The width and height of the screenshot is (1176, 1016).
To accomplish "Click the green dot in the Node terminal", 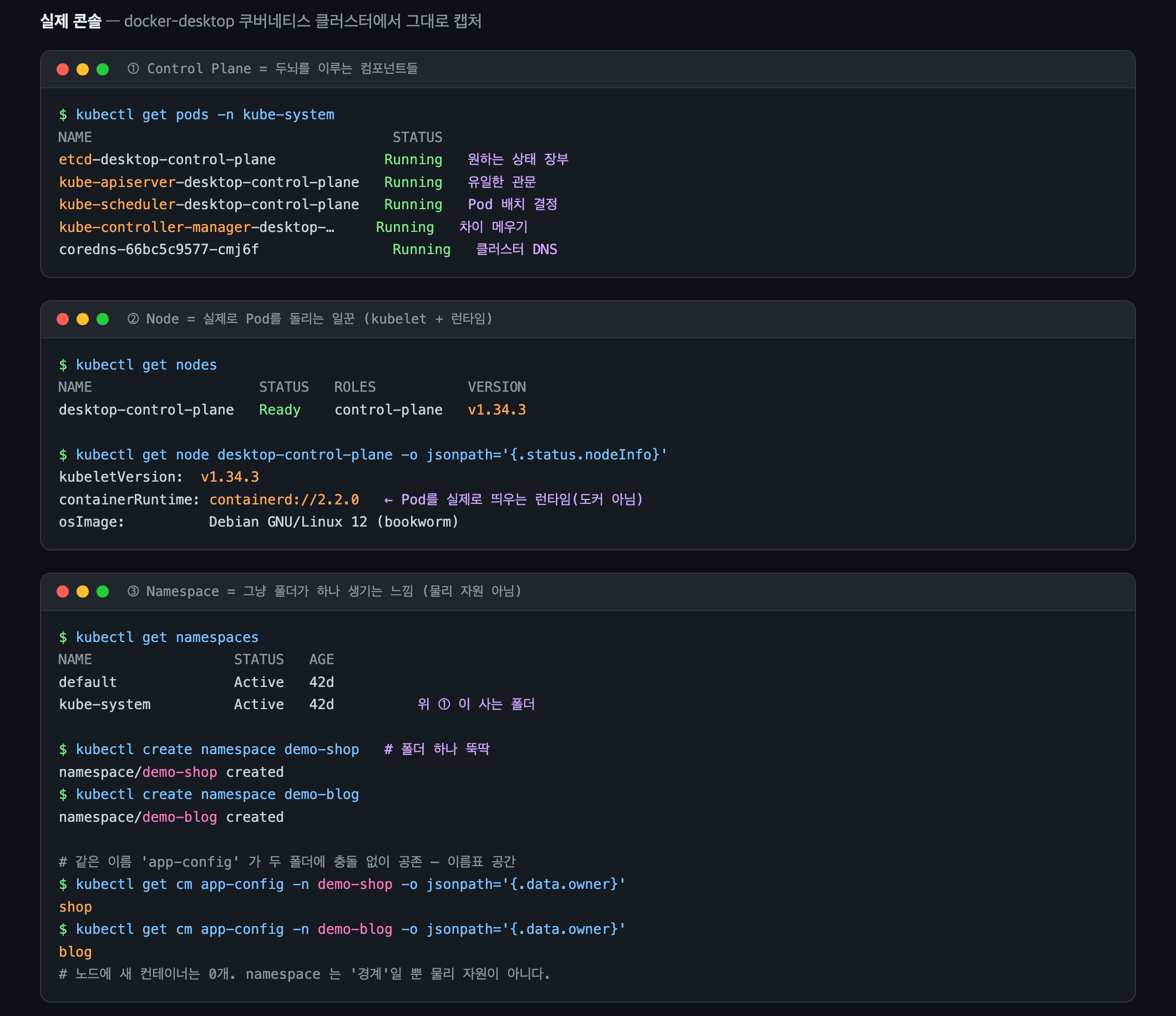I will coord(103,319).
